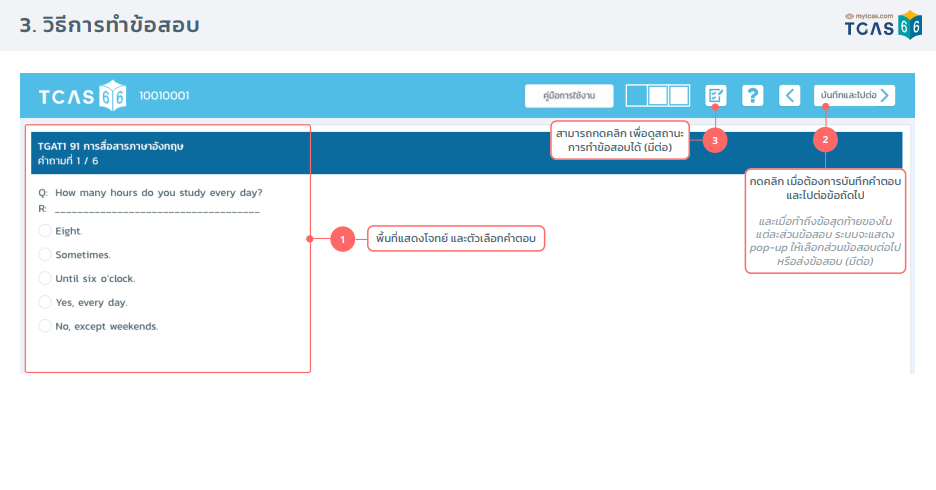Viewport: 936px width, 490px height.
Task: Select the middle layout box in the toolbar
Action: tap(658, 96)
